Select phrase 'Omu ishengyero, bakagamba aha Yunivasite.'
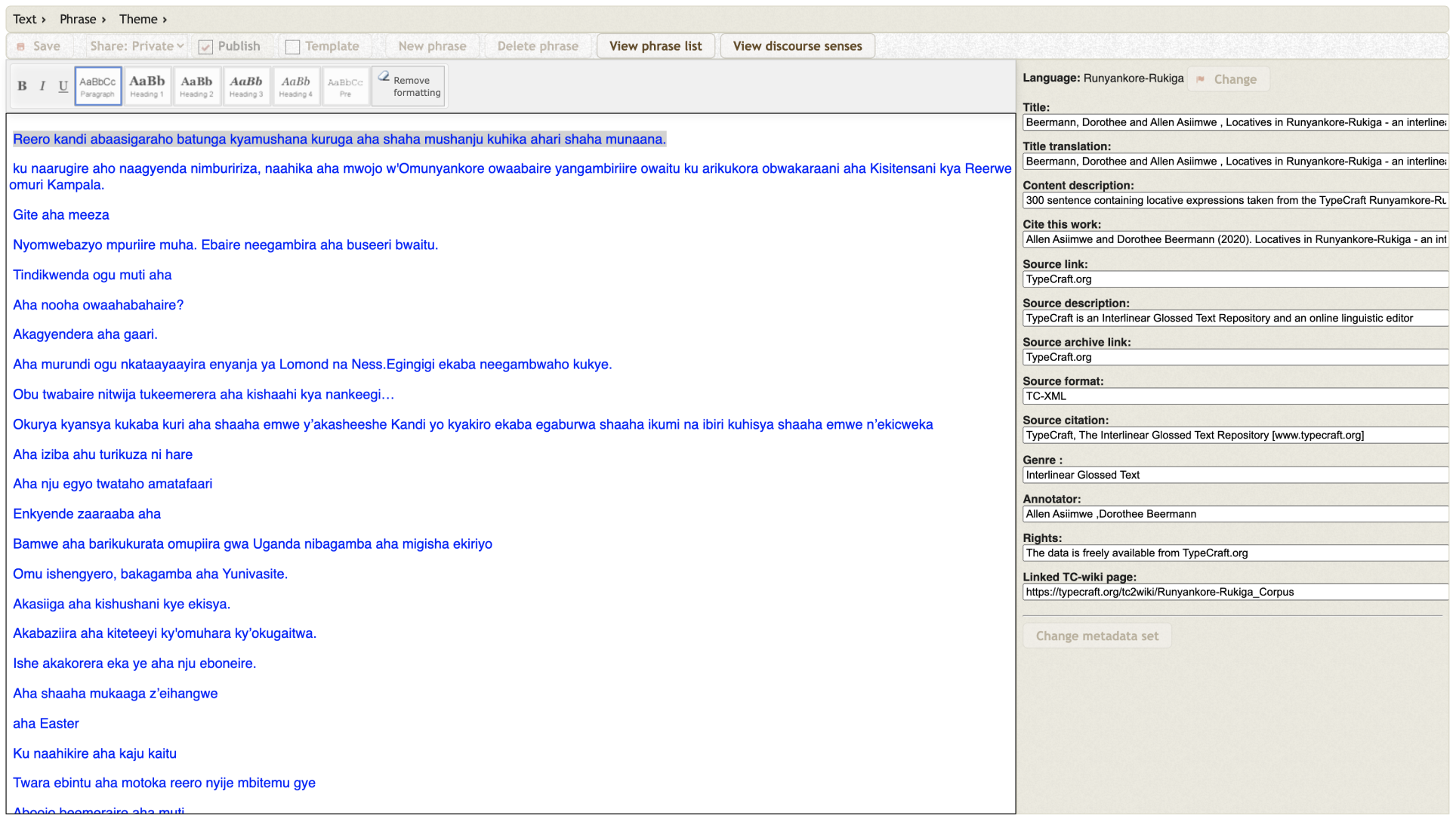Screen dimensions: 1456x819 pos(150,574)
